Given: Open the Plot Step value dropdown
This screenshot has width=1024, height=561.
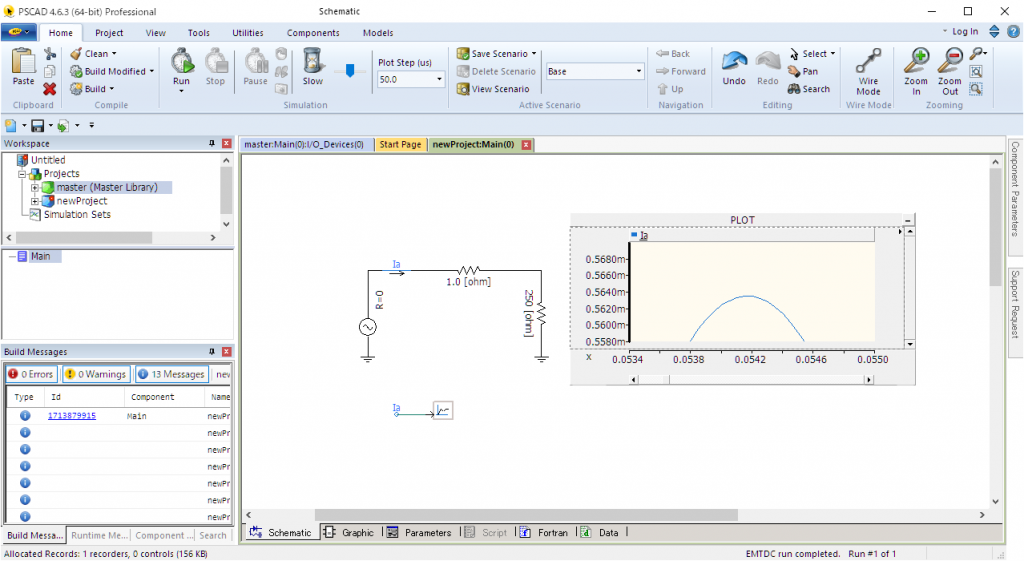Looking at the screenshot, I should coord(439,80).
